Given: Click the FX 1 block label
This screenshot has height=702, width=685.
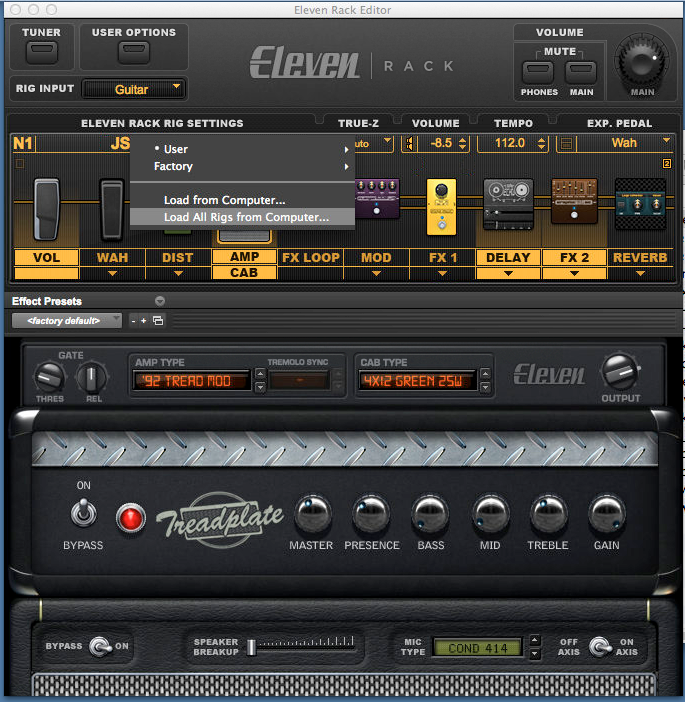Looking at the screenshot, I should click(x=442, y=257).
